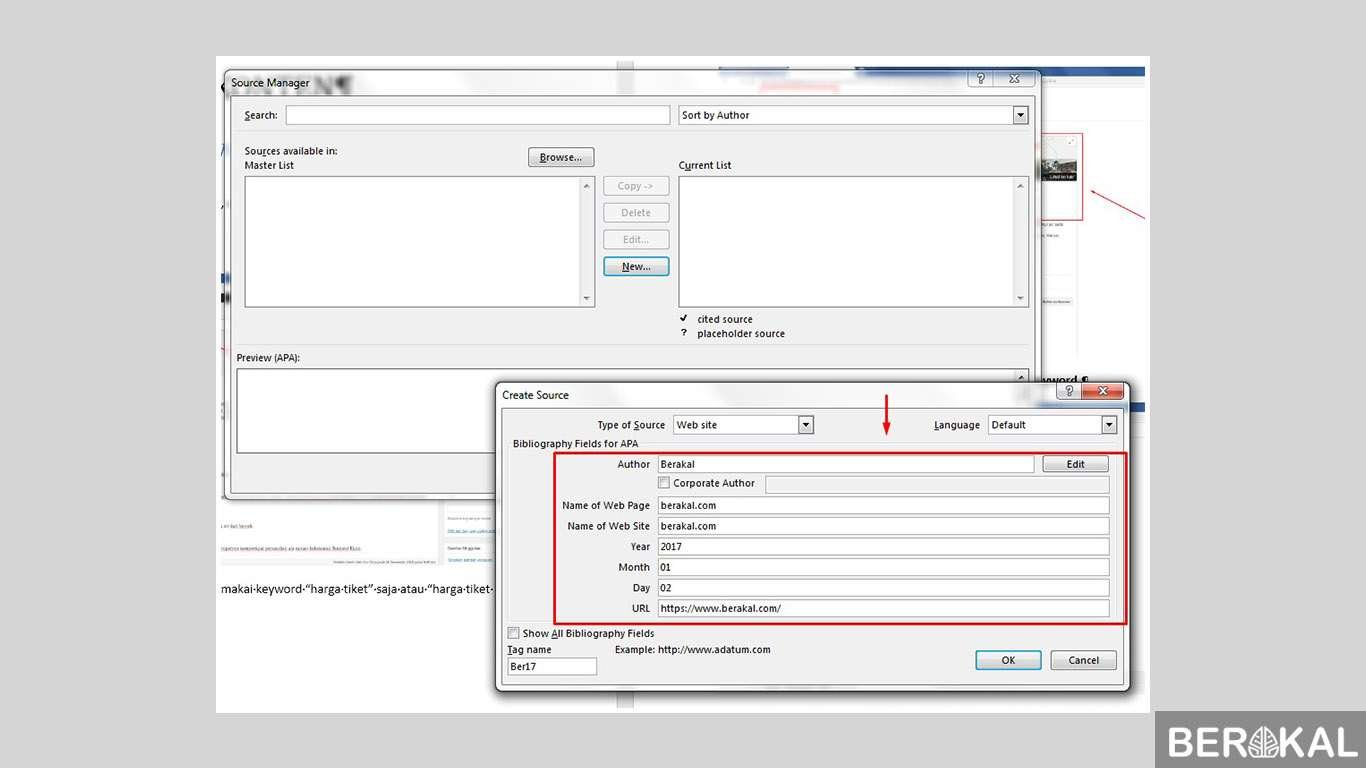Check Show All Bibliography Fields

tap(514, 633)
